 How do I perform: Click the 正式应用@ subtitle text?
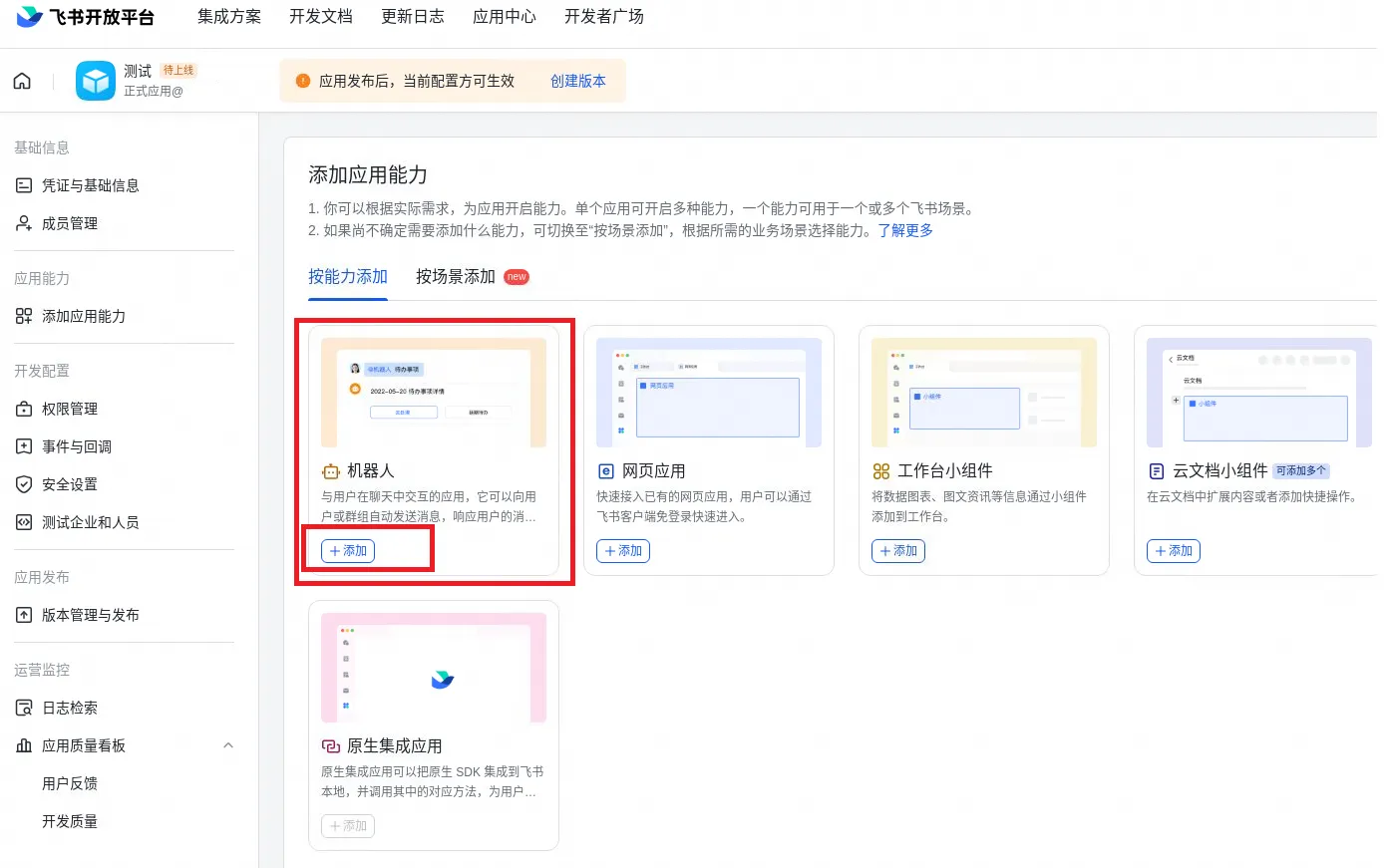pos(154,92)
